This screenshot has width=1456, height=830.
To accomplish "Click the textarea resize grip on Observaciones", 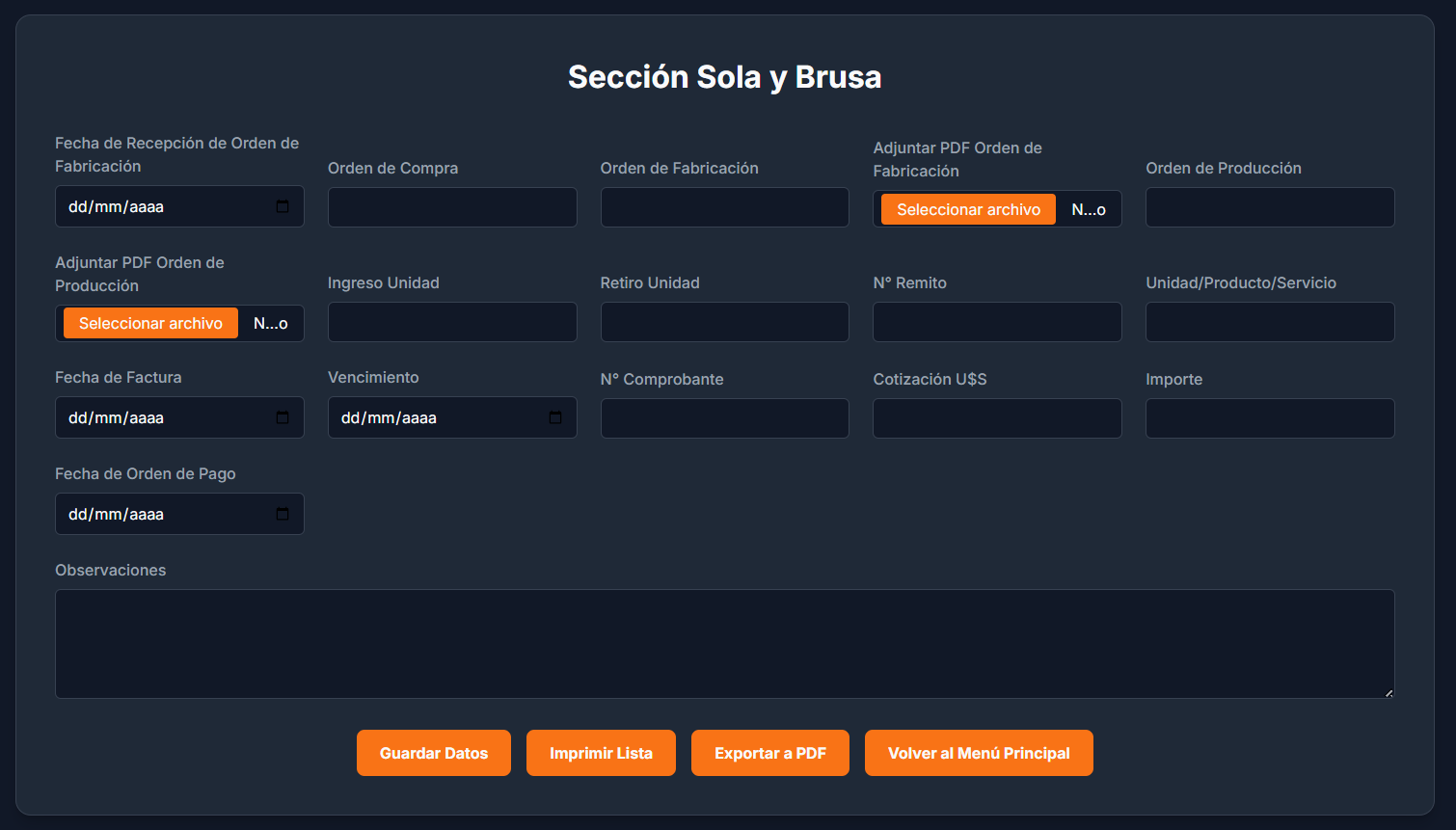I will point(1389,692).
